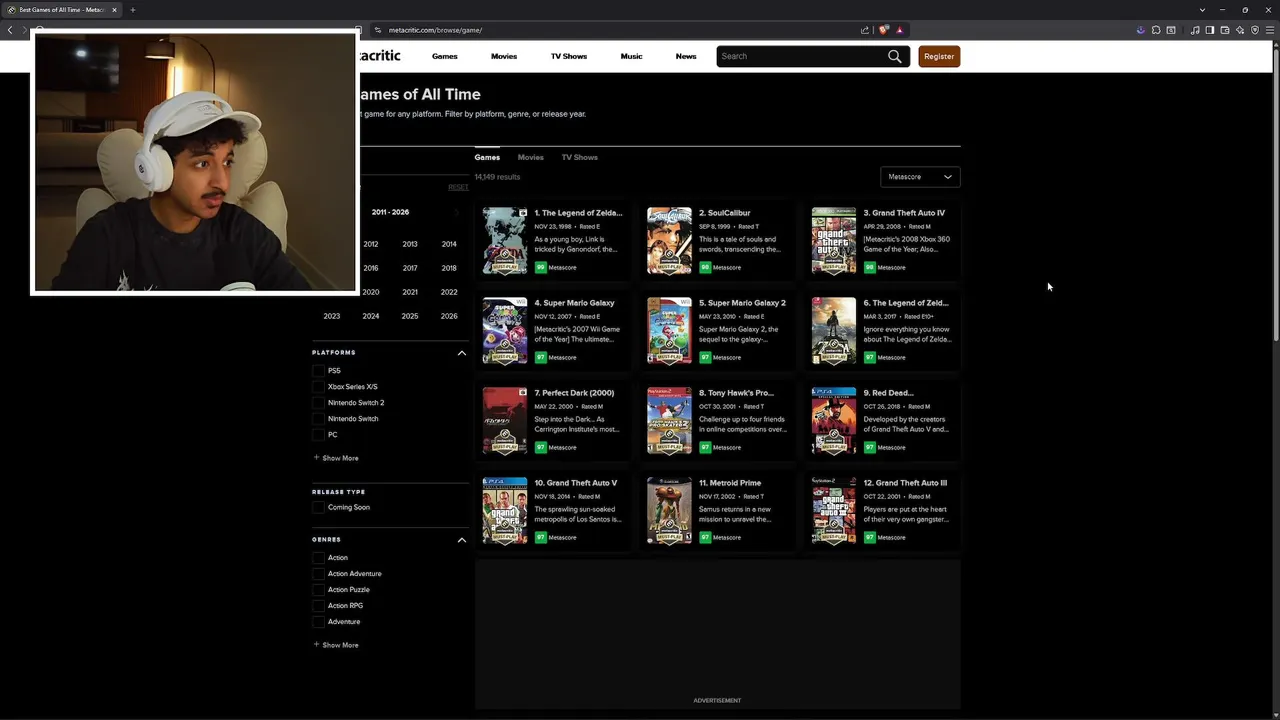Click the RESET filters link
The image size is (1280, 720).
tap(458, 187)
